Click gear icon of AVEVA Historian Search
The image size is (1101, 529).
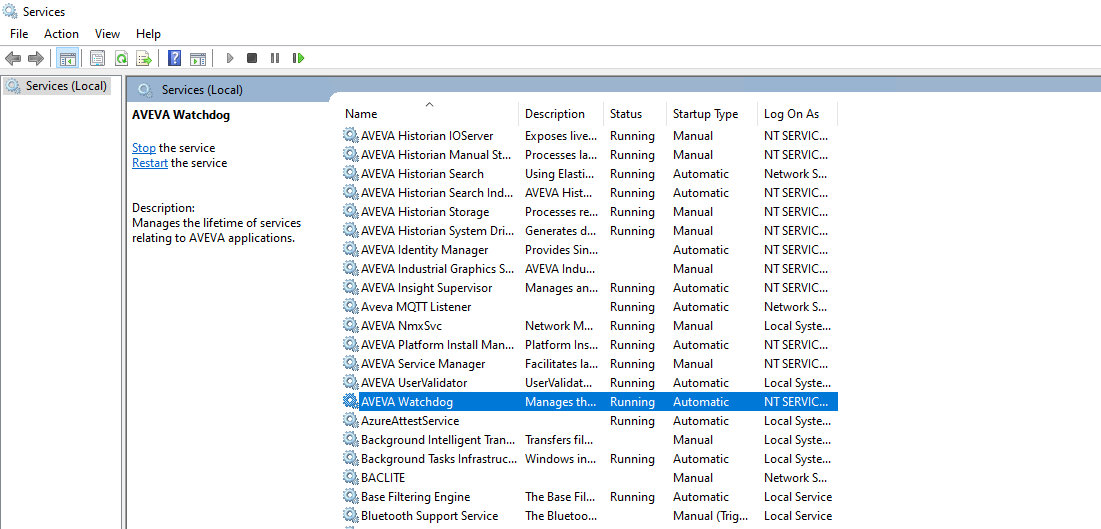click(350, 174)
